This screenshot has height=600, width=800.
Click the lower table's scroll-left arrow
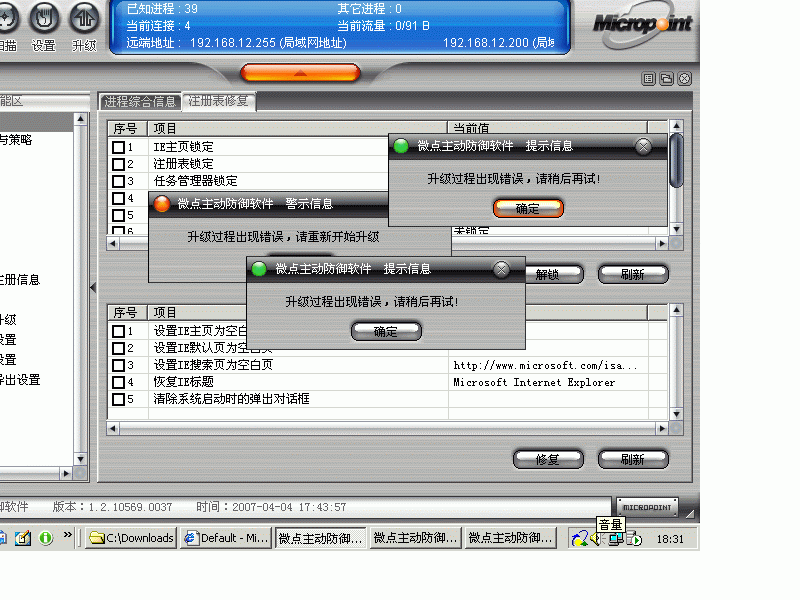click(x=113, y=429)
